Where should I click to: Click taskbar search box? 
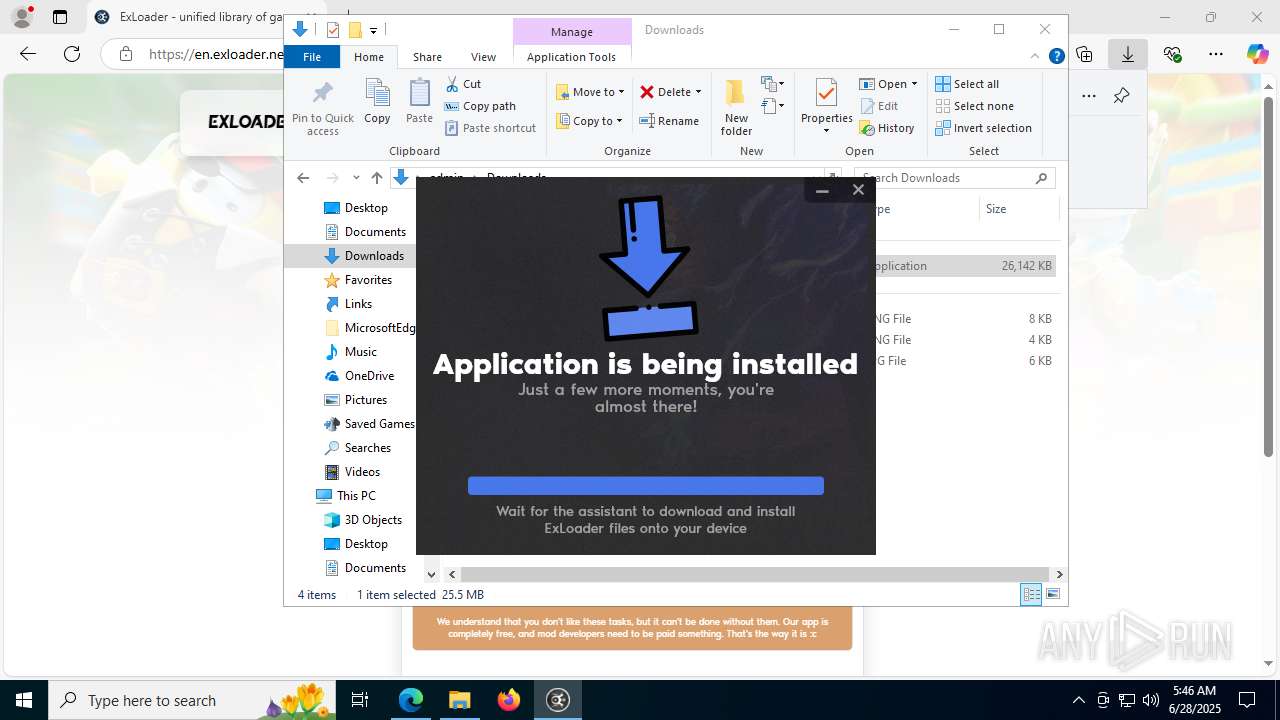click(192, 700)
